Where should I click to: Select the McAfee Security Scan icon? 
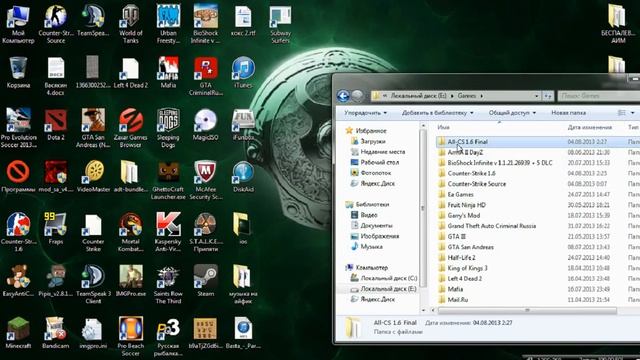pyautogui.click(x=206, y=180)
